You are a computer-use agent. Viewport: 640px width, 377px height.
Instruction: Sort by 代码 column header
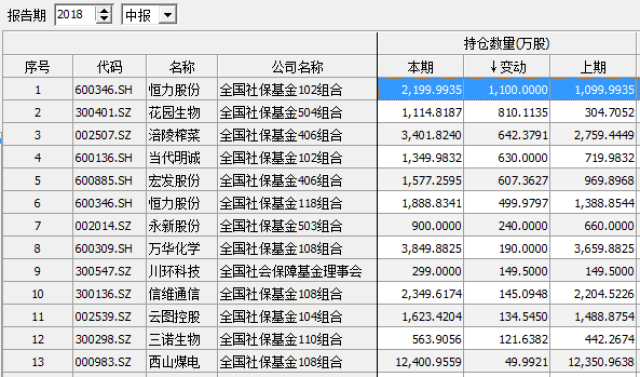[109, 67]
